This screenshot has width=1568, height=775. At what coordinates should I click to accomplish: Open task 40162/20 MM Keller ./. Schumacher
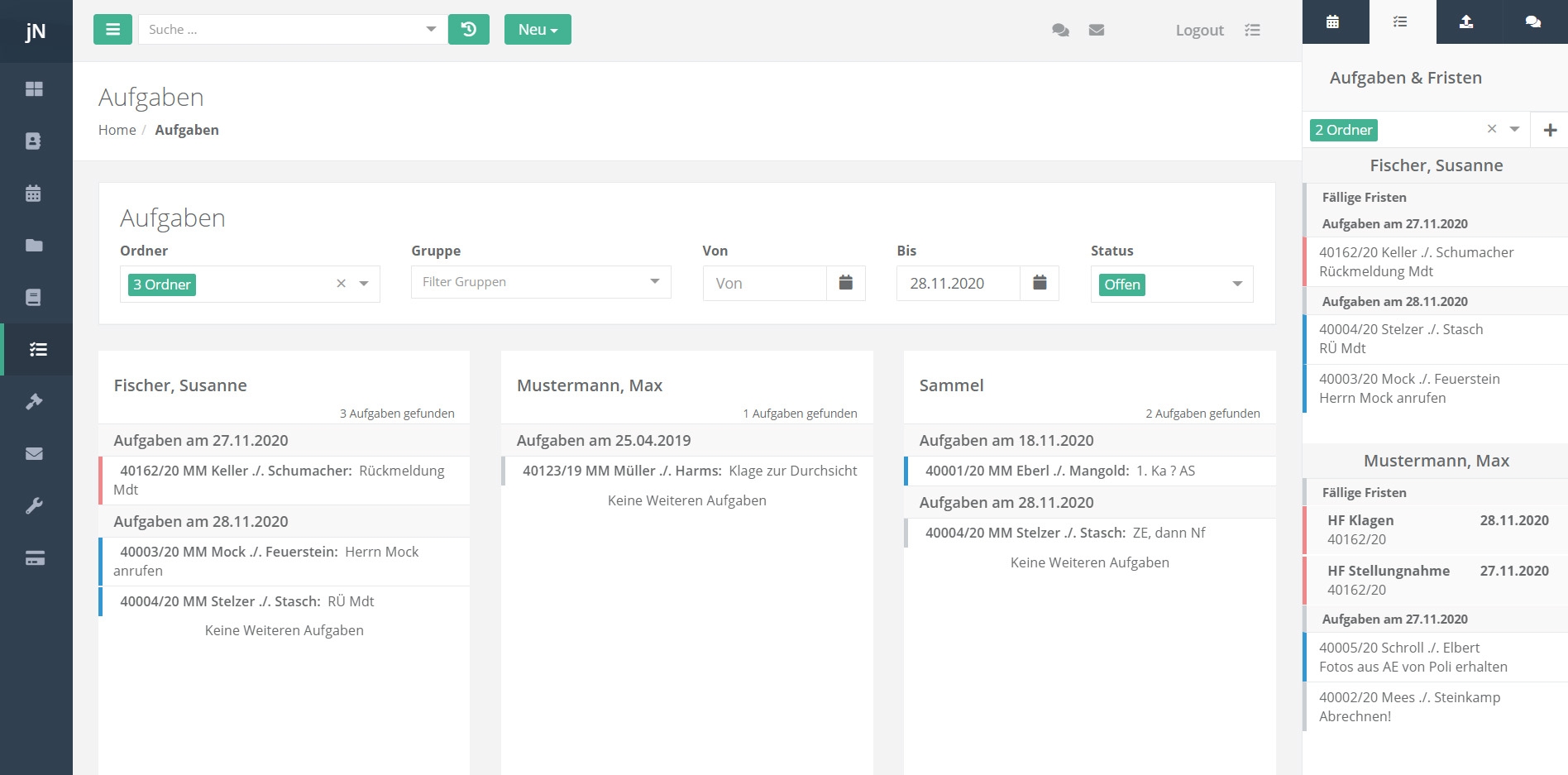284,481
